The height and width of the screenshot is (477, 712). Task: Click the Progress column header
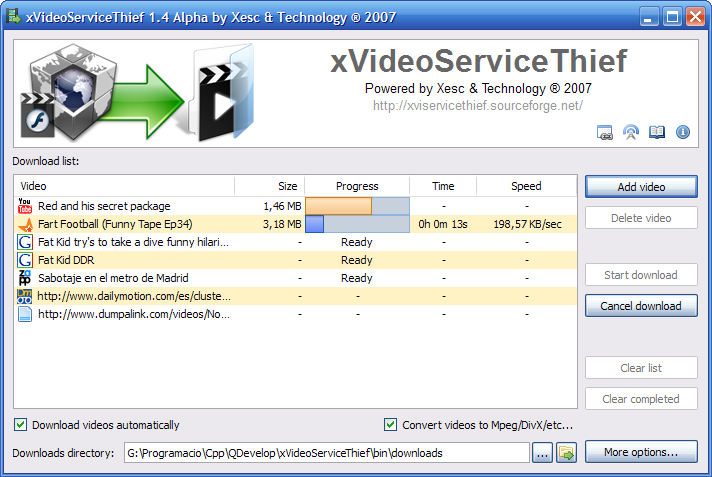357,186
